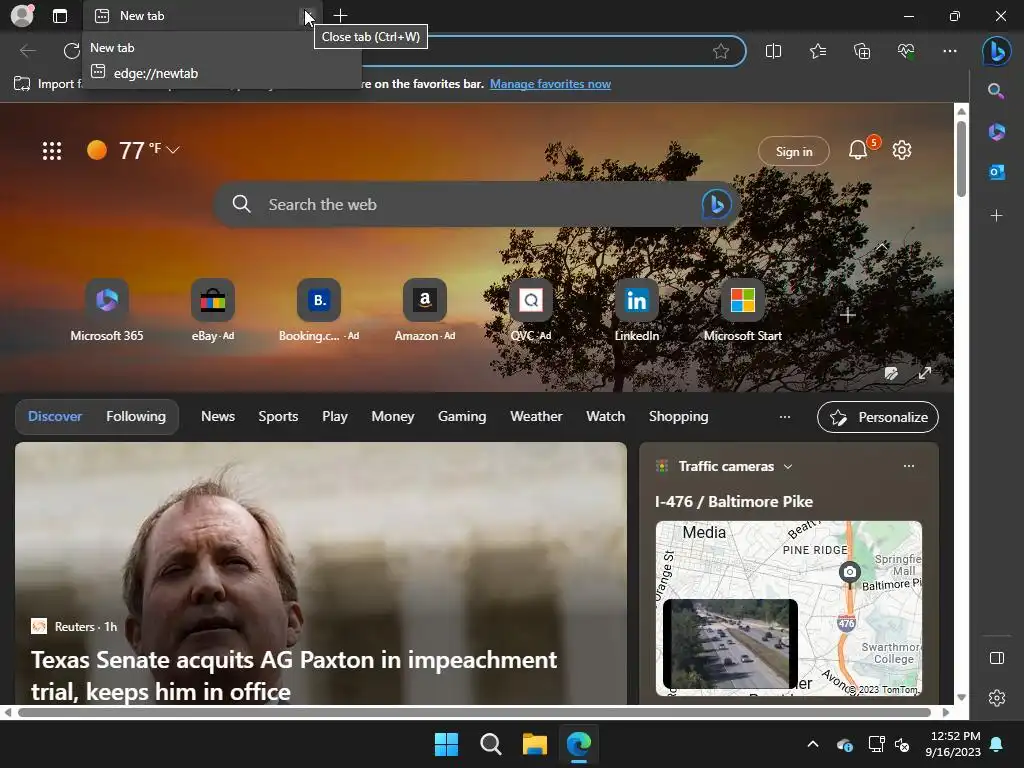Open notifications bell
The image size is (1024, 768).
pyautogui.click(x=858, y=151)
